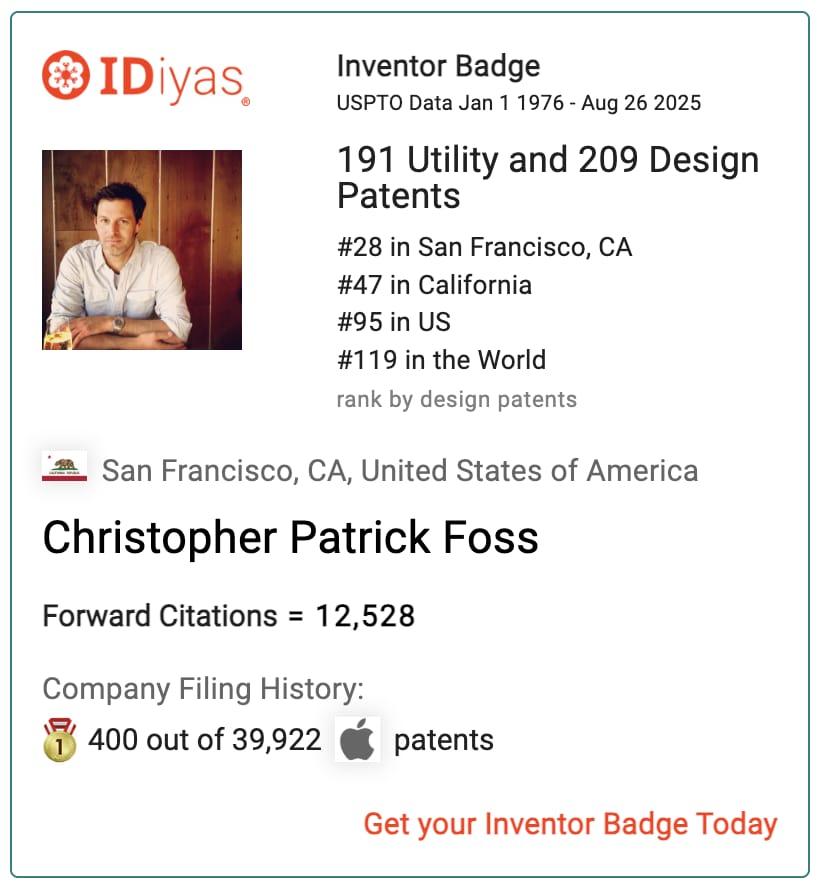Click the Company Filing History label
The image size is (820, 886).
203,689
